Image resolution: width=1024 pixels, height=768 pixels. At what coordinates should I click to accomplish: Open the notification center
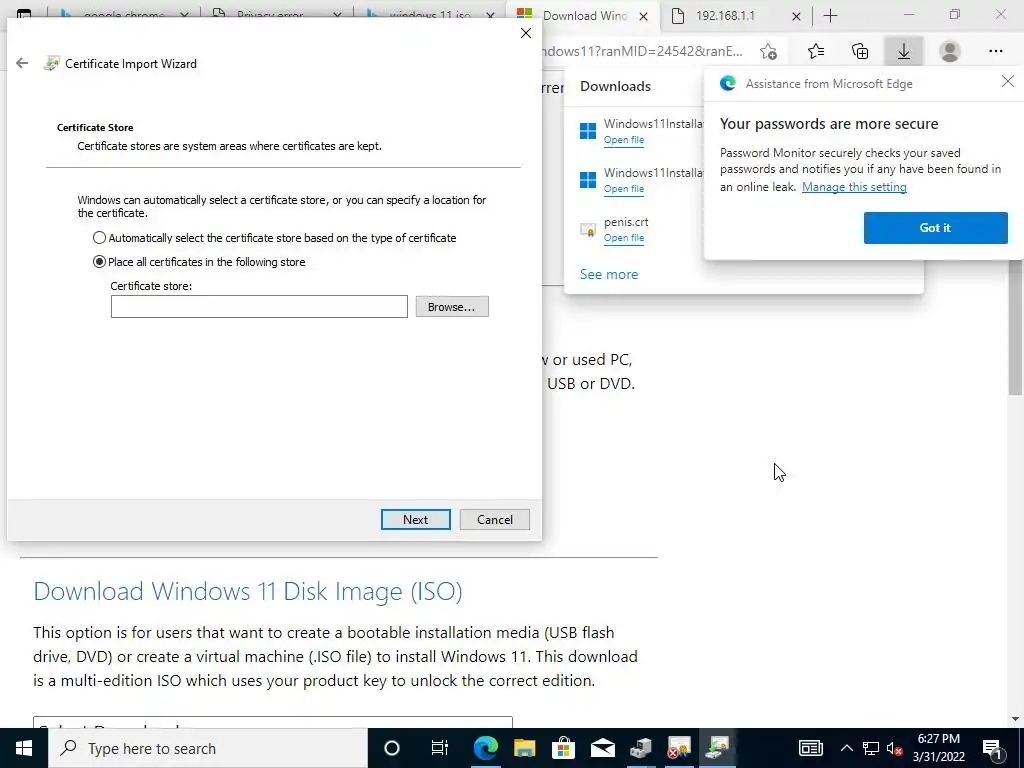point(993,748)
